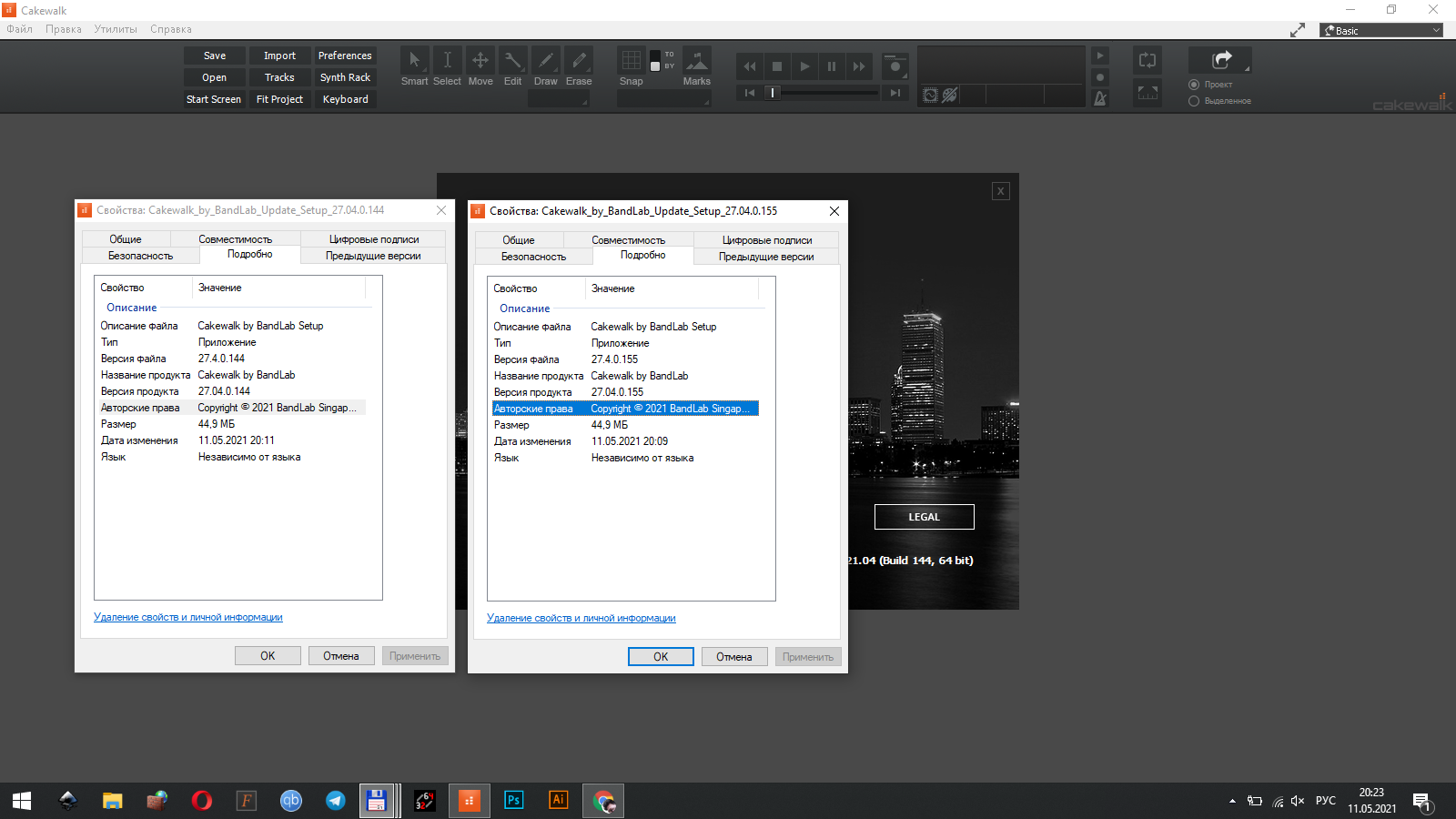The width and height of the screenshot is (1456, 819).
Task: Toggle the Snap To/By switch
Action: tap(655, 61)
